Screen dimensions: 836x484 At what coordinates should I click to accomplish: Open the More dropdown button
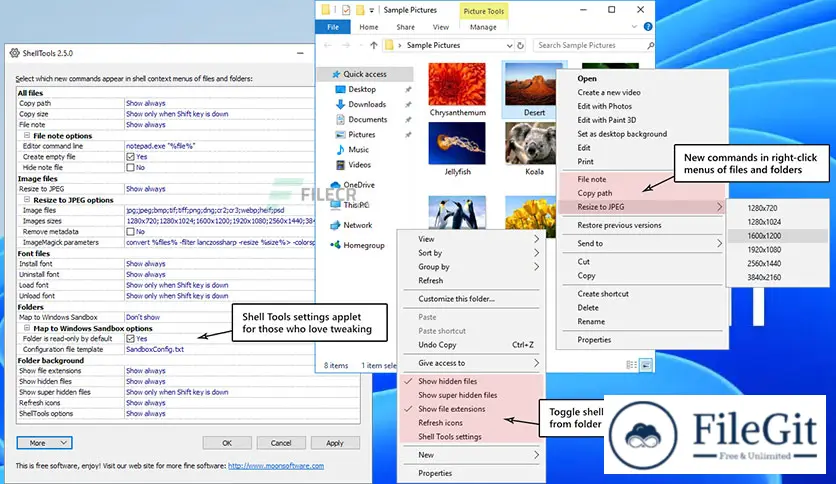45,442
